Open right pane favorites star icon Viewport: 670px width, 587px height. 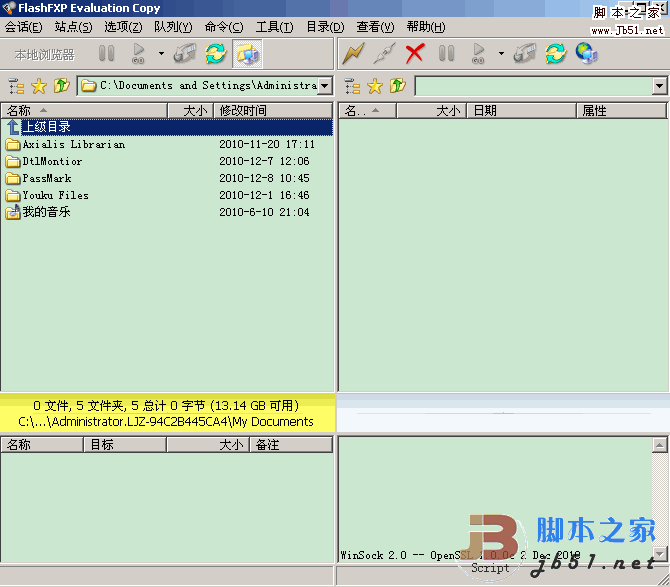375,86
